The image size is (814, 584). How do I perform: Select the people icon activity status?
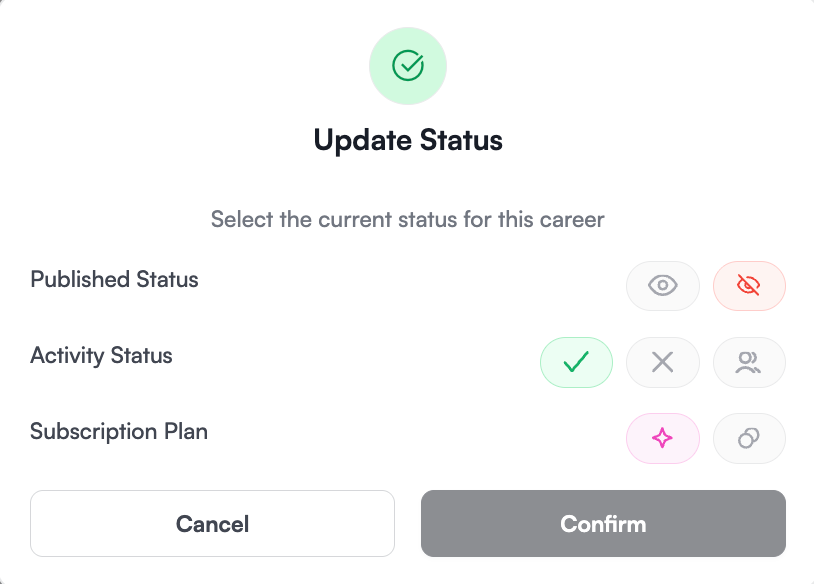pyautogui.click(x=749, y=362)
